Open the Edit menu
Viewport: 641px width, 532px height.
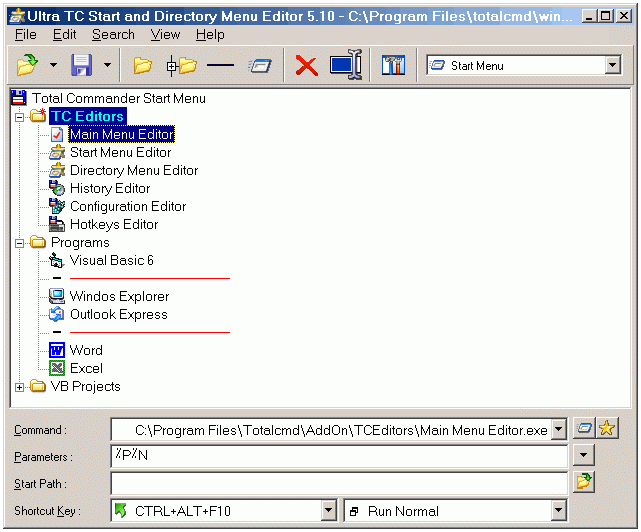click(65, 35)
